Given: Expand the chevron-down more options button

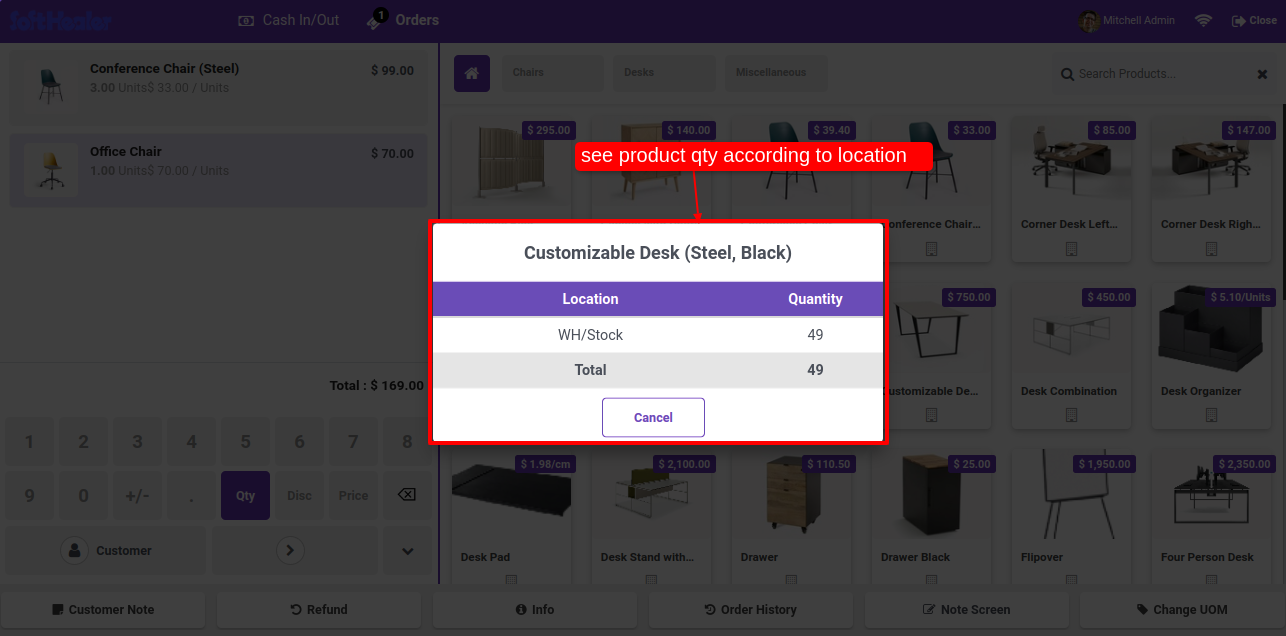Looking at the screenshot, I should coord(408,550).
